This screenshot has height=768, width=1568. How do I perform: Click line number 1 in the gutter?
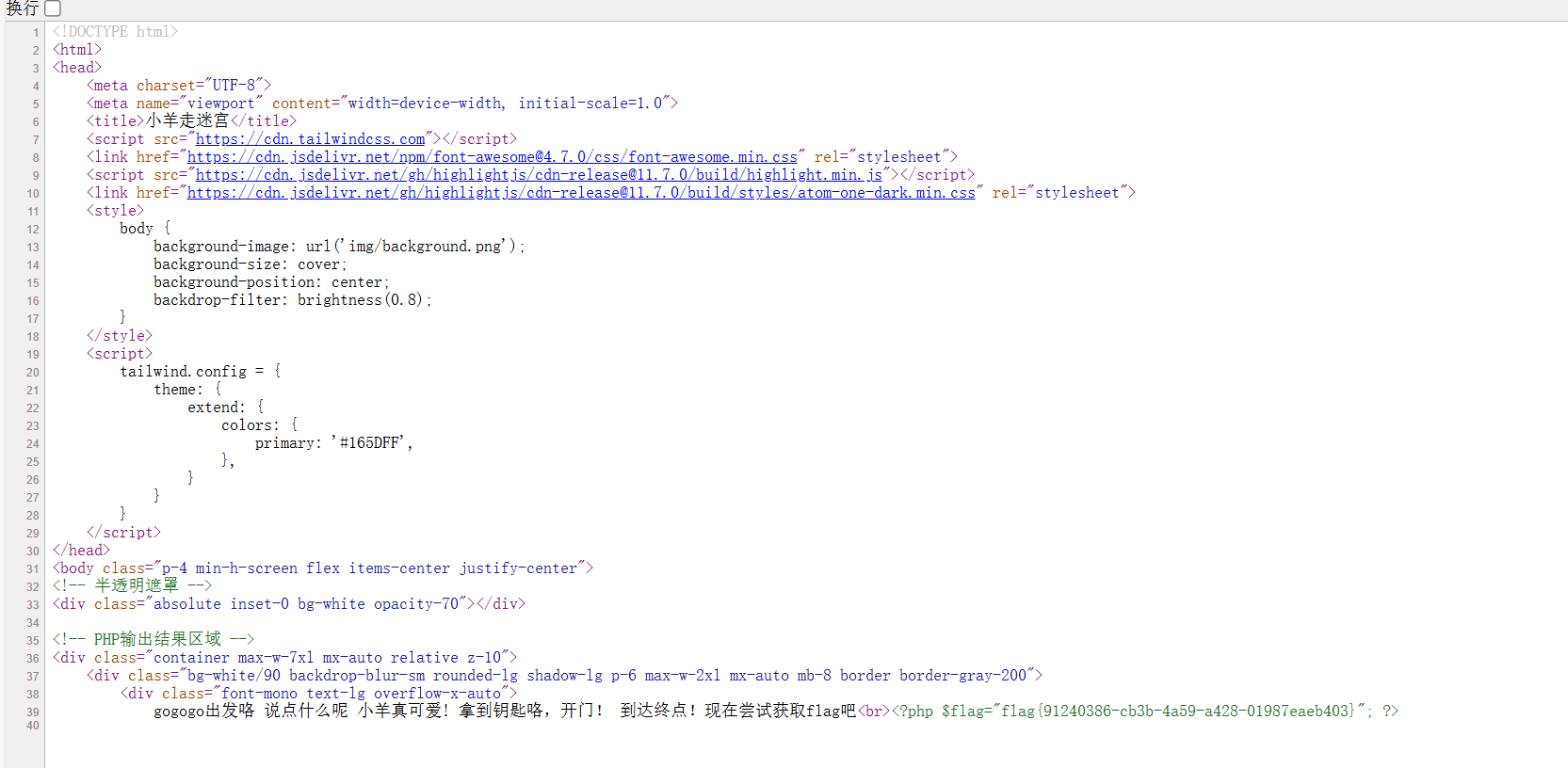point(36,33)
